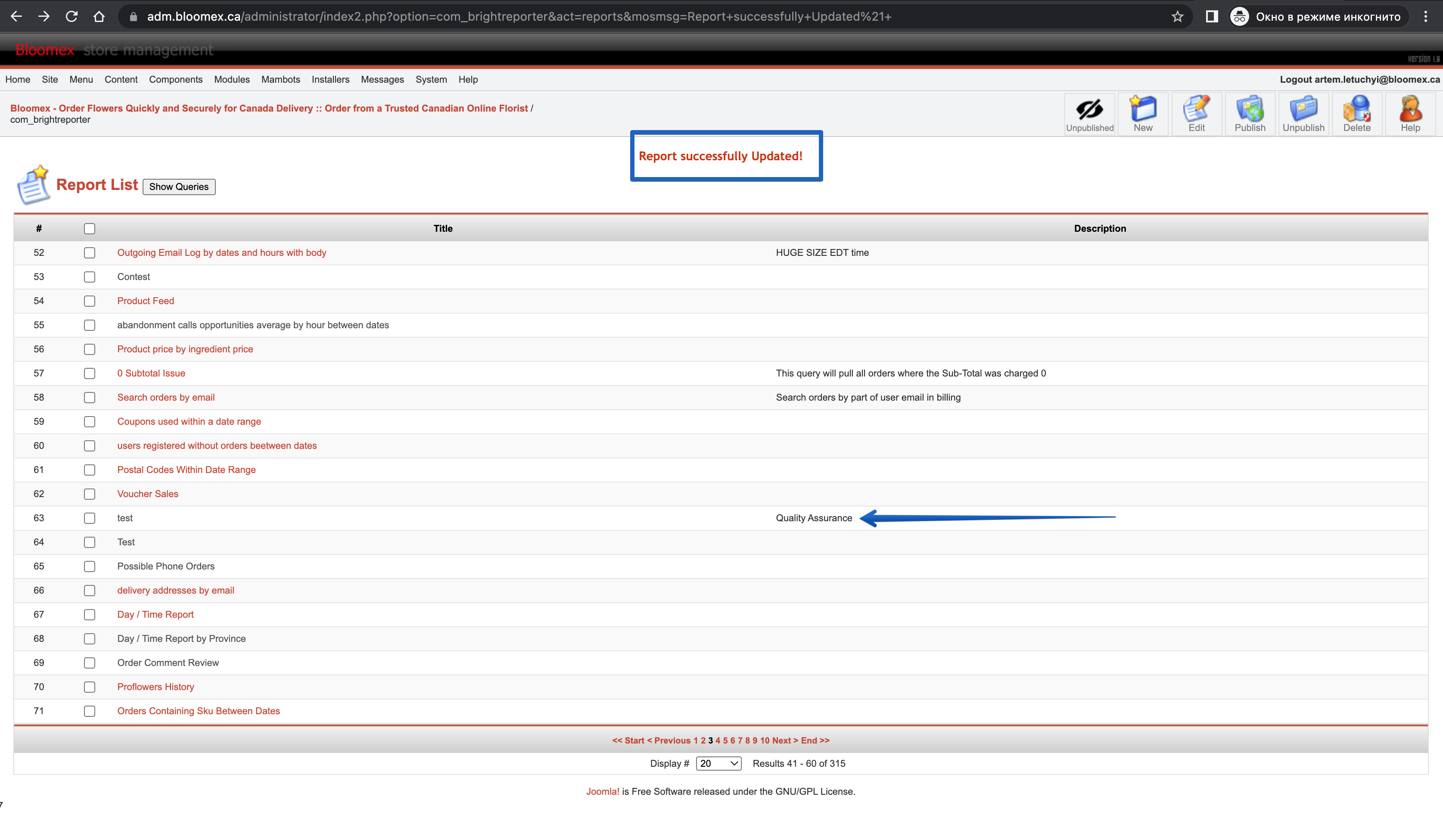The height and width of the screenshot is (840, 1443).
Task: Click the Bloomex breadcrumb site link
Action: [x=269, y=108]
